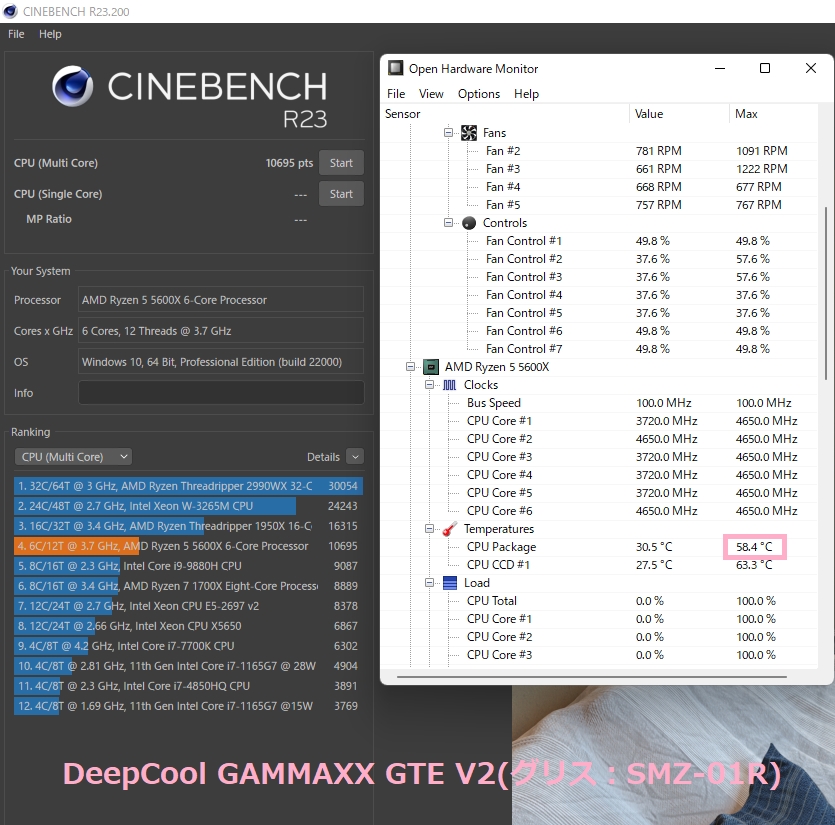
Task: Select ranking entry Xeon E5-2697 v2
Action: coord(189,606)
